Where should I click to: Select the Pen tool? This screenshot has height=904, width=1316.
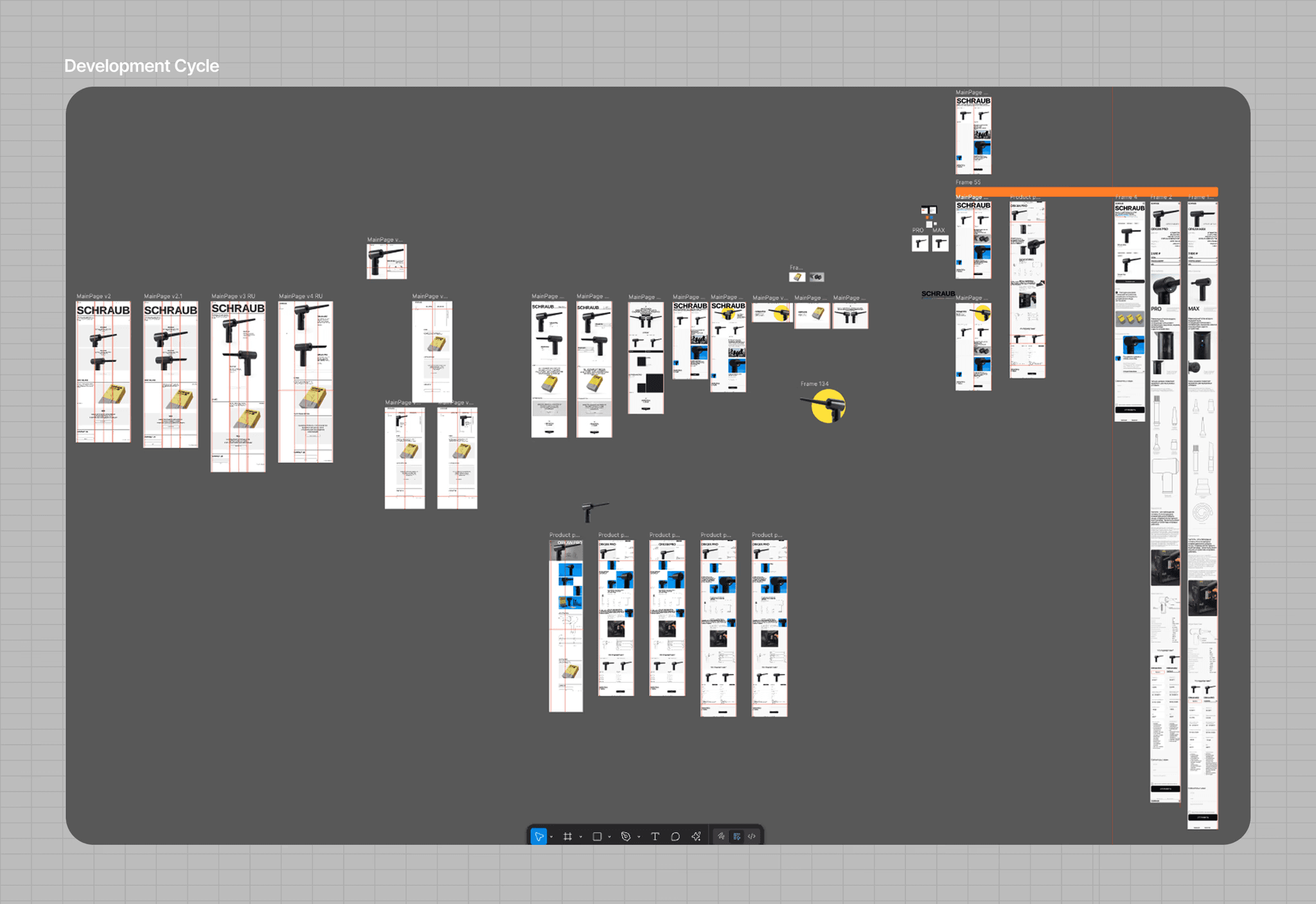pos(626,837)
